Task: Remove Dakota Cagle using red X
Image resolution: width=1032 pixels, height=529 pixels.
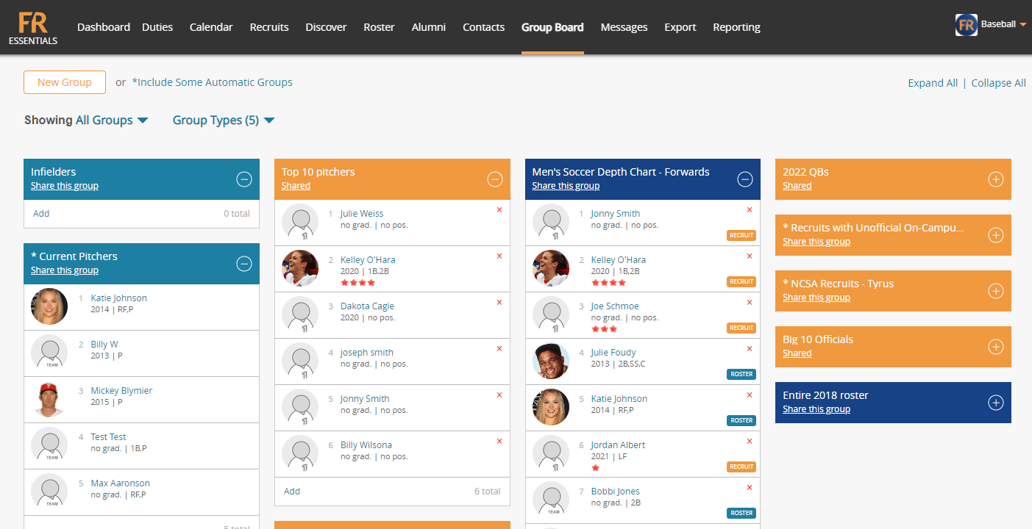Action: coord(499,303)
